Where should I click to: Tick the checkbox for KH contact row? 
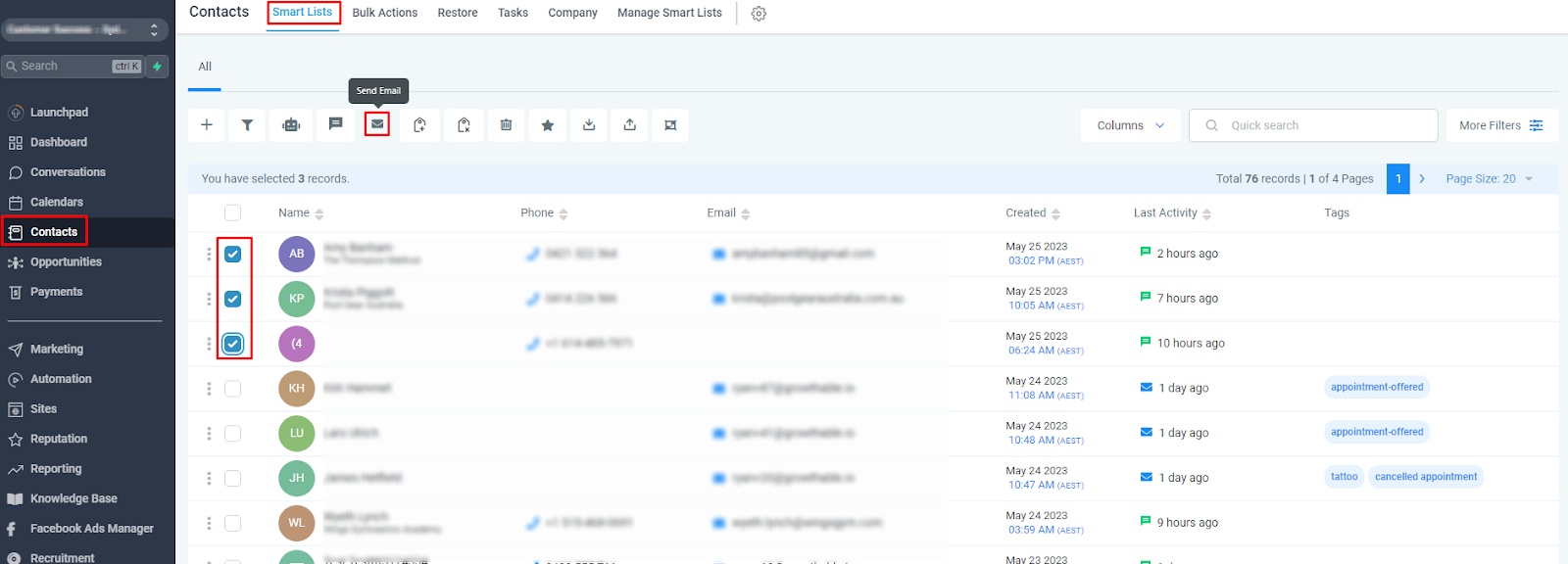(x=233, y=389)
